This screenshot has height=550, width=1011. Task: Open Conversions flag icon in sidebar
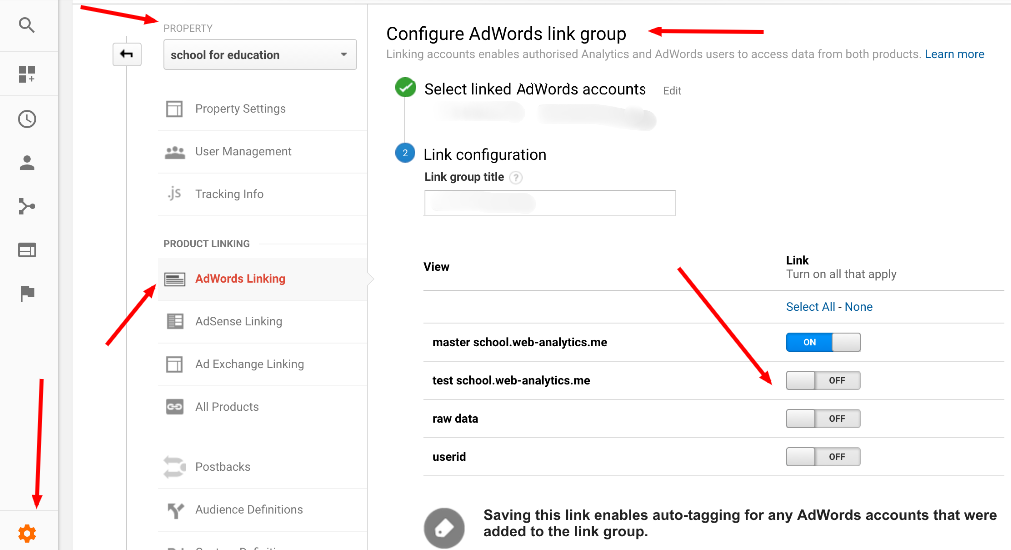[x=27, y=293]
